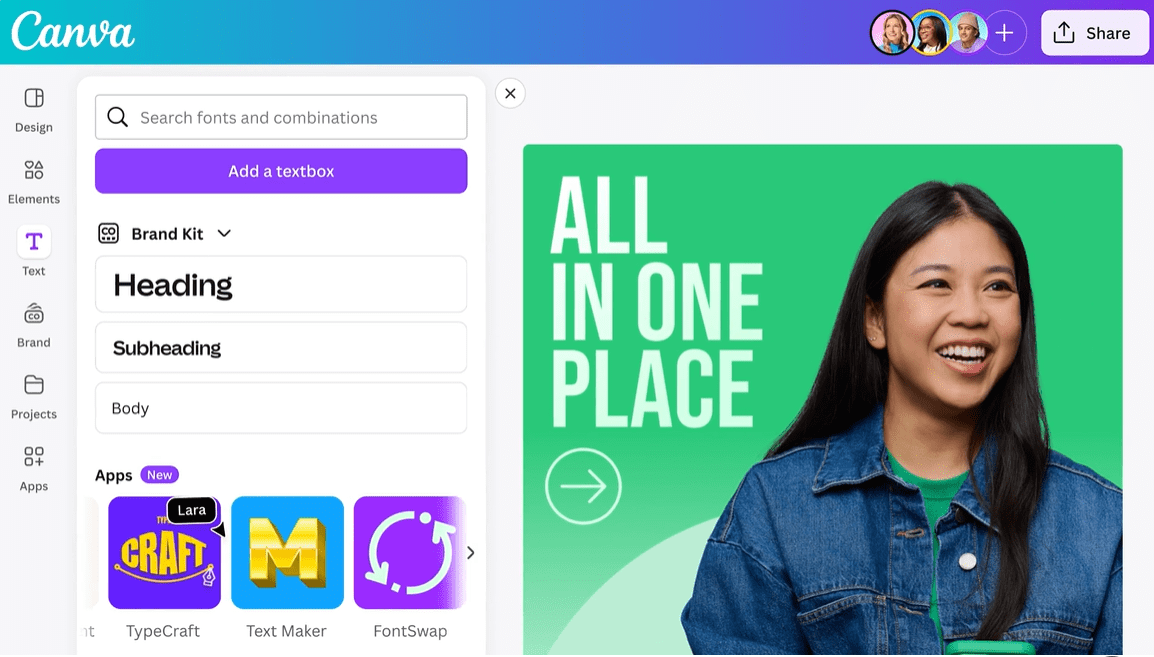Open the Apps sidebar panel
This screenshot has width=1154, height=657.
click(34, 469)
